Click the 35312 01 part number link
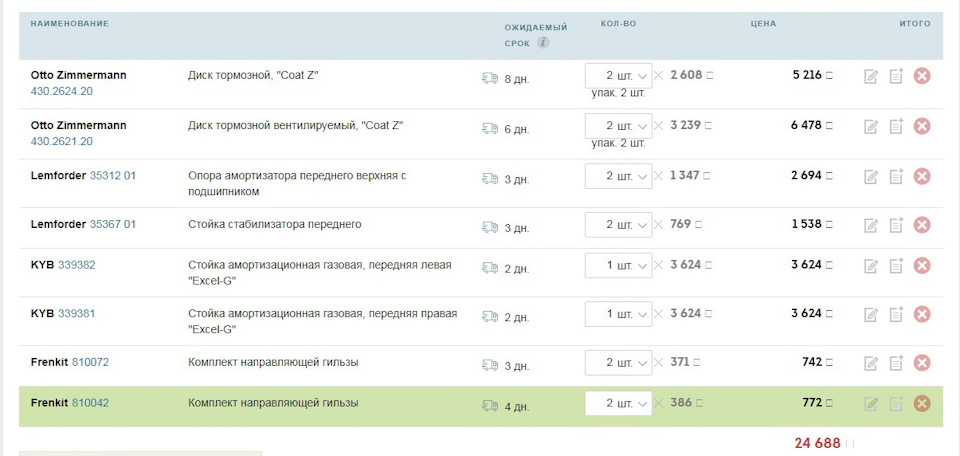 [x=113, y=176]
